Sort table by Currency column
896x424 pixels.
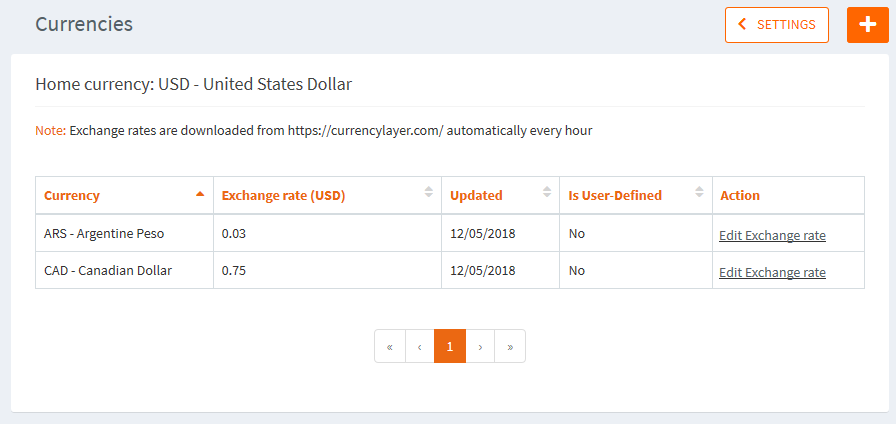[124, 195]
